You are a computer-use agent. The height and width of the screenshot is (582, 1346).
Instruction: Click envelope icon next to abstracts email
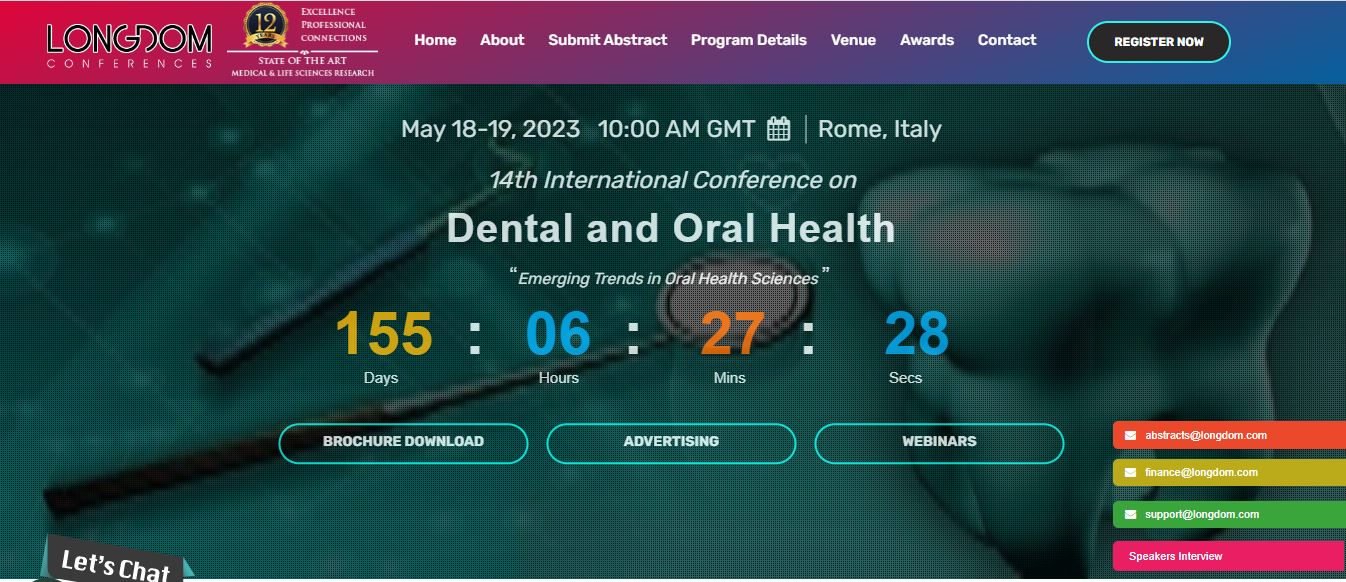pyautogui.click(x=1130, y=436)
